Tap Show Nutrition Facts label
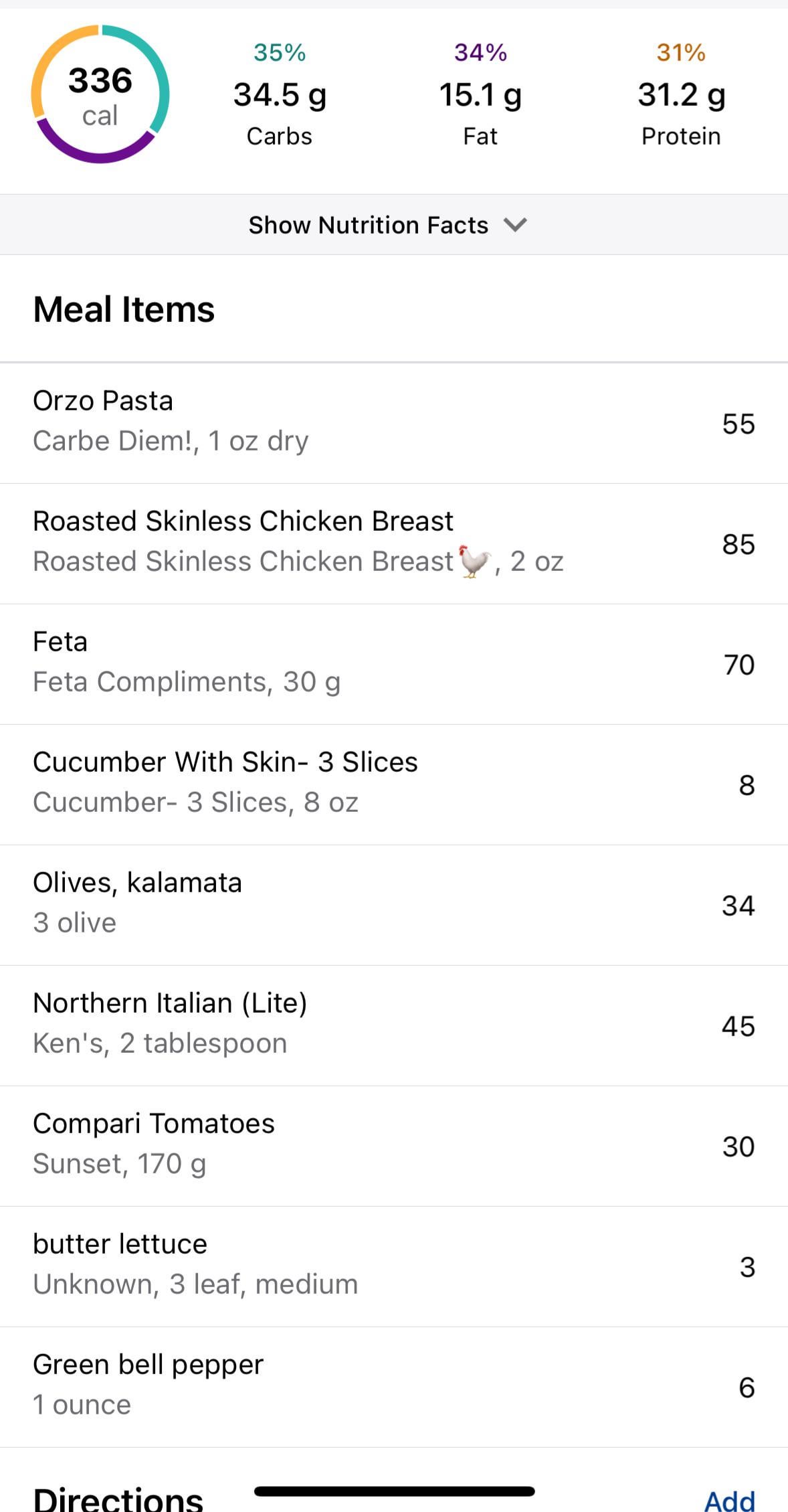Viewport: 788px width, 1512px height. point(368,225)
